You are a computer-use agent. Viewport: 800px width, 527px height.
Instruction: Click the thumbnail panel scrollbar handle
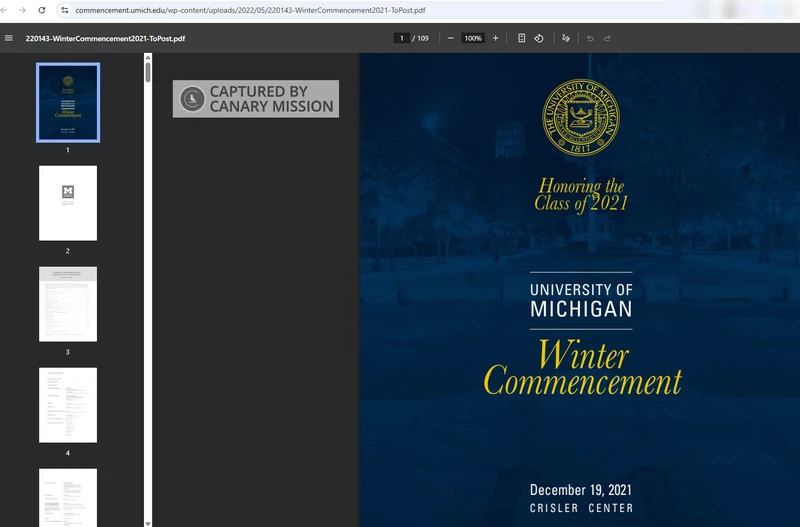pyautogui.click(x=148, y=72)
